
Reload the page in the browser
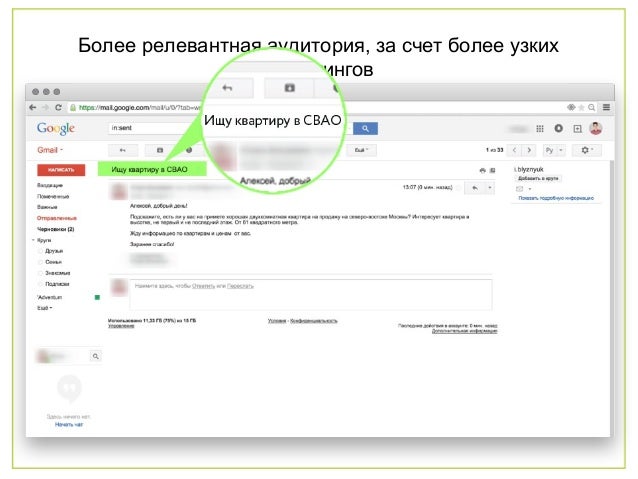coord(58,107)
